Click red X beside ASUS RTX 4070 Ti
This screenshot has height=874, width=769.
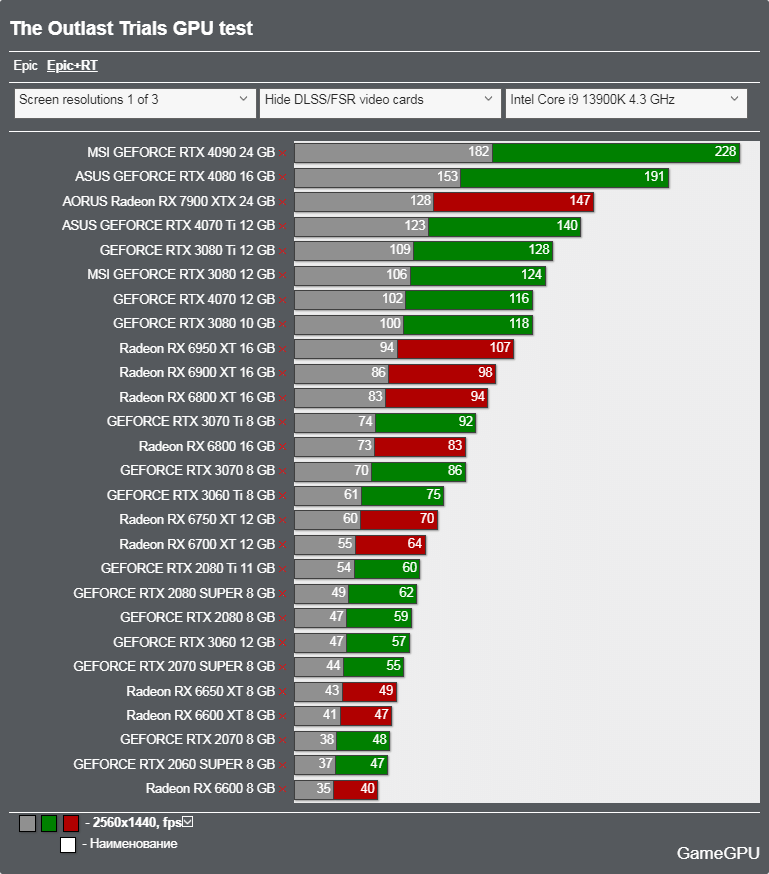click(283, 226)
